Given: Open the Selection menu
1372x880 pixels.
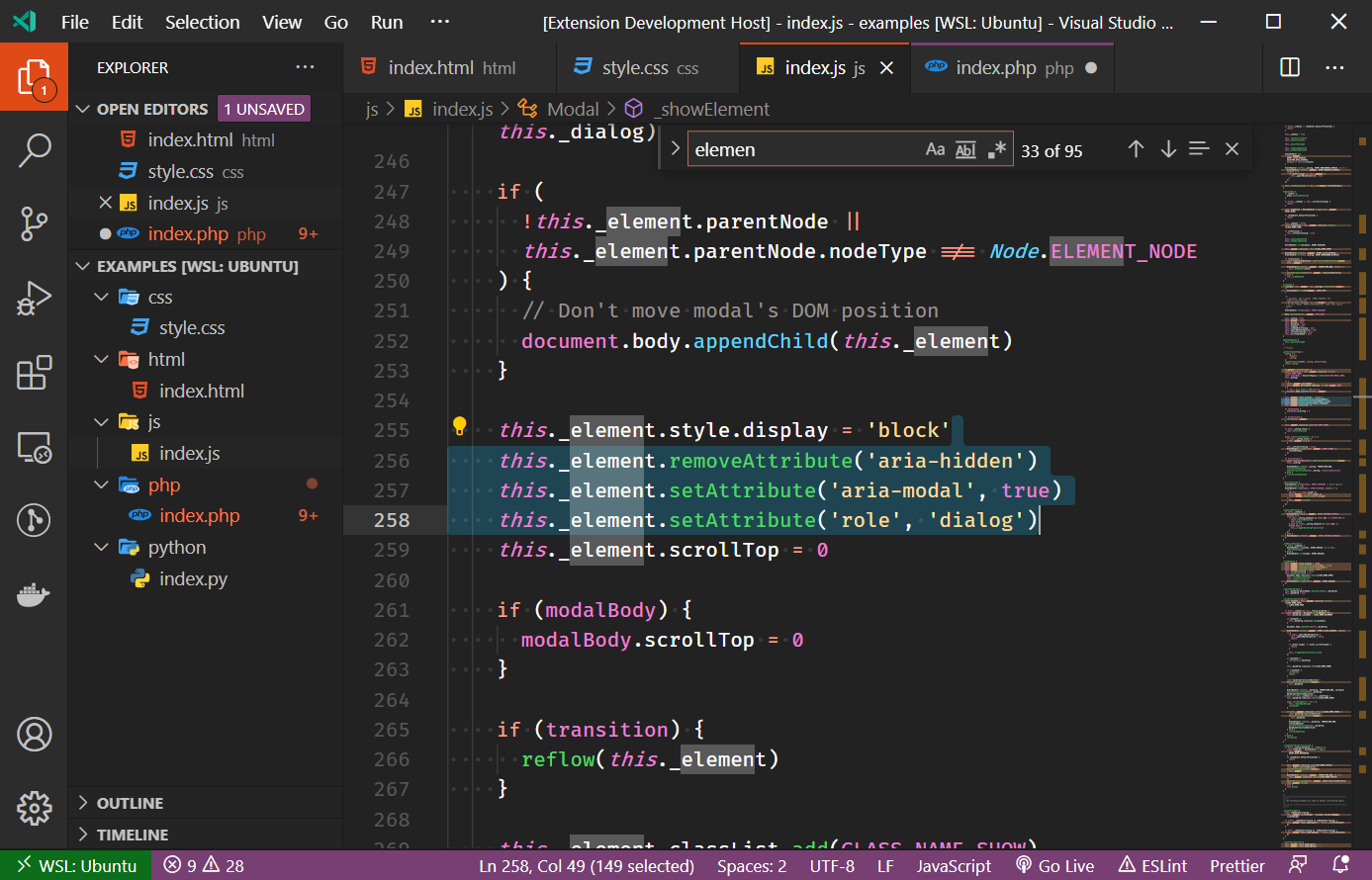Looking at the screenshot, I should (x=202, y=21).
